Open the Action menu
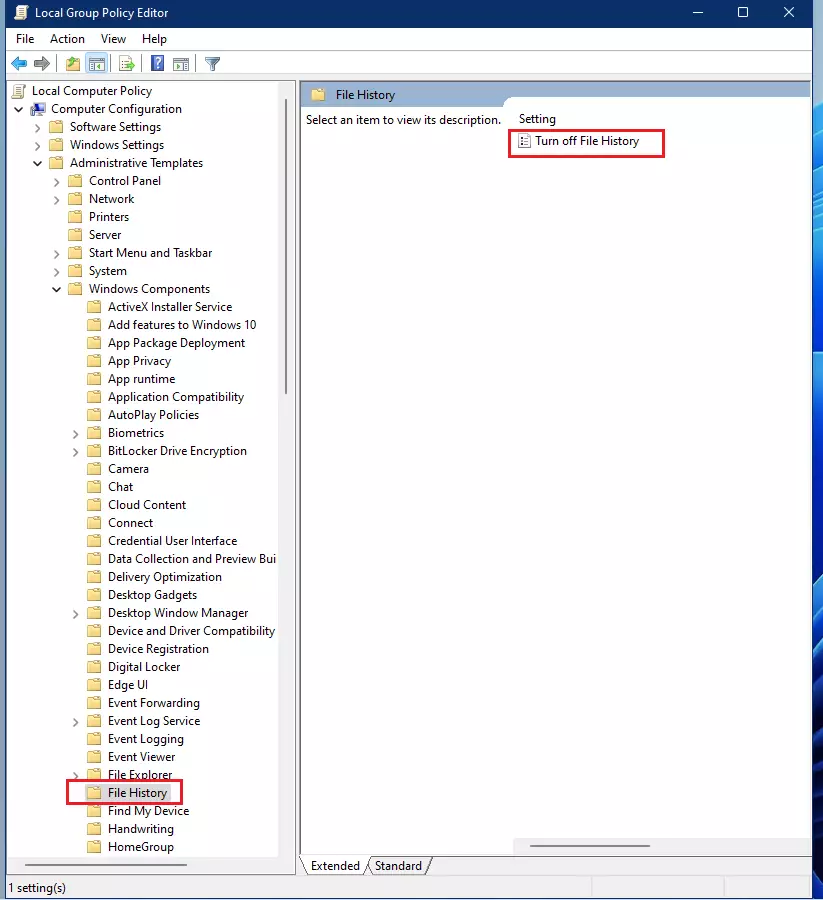 click(x=67, y=38)
